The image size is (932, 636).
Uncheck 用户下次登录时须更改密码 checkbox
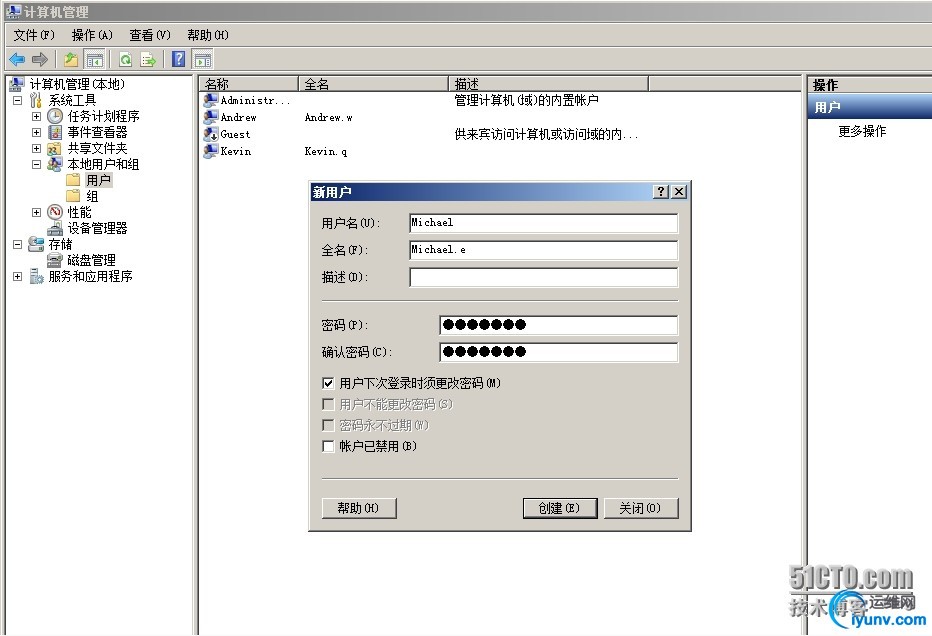pos(328,383)
